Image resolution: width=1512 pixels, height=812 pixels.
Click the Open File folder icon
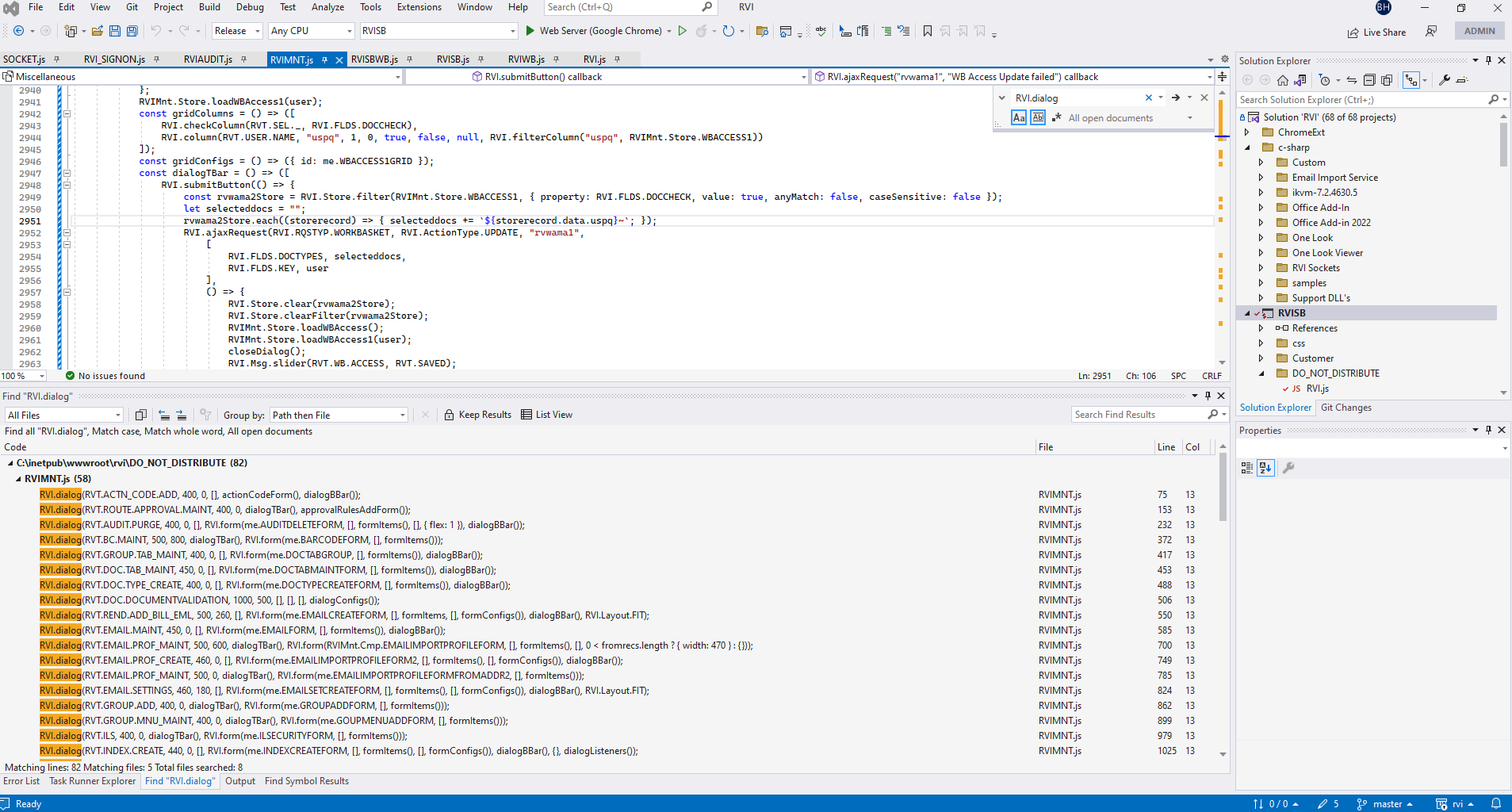[97, 31]
